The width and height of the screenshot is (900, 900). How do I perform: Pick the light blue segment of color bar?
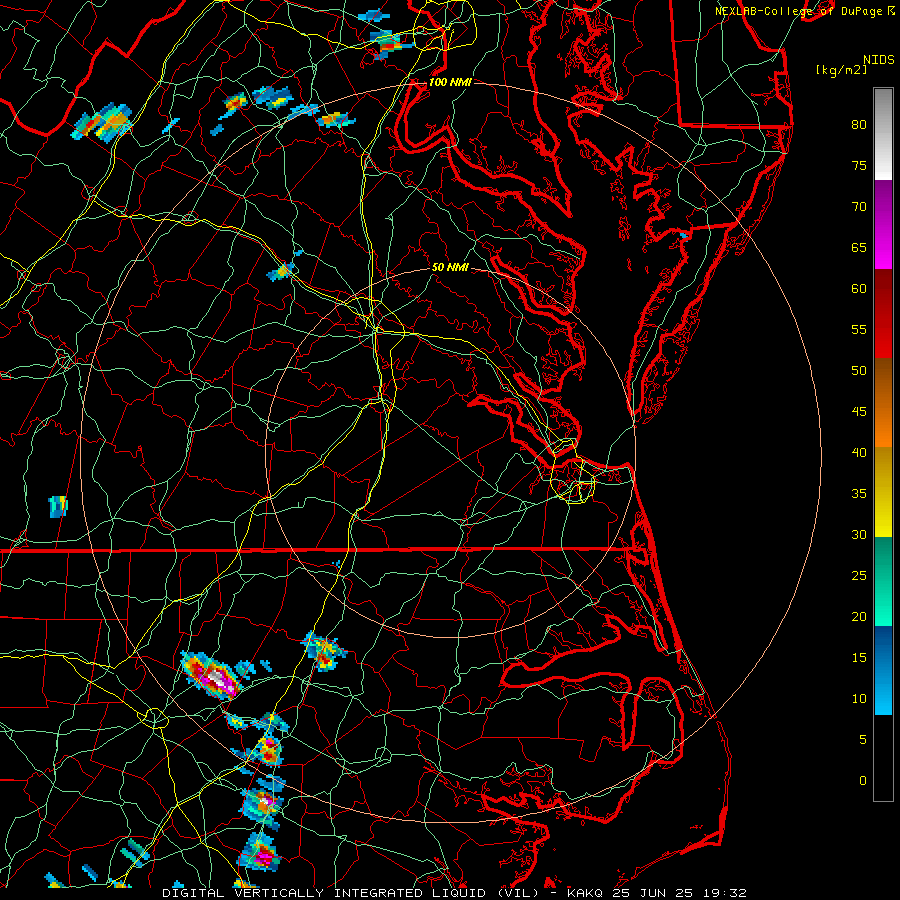[x=883, y=692]
